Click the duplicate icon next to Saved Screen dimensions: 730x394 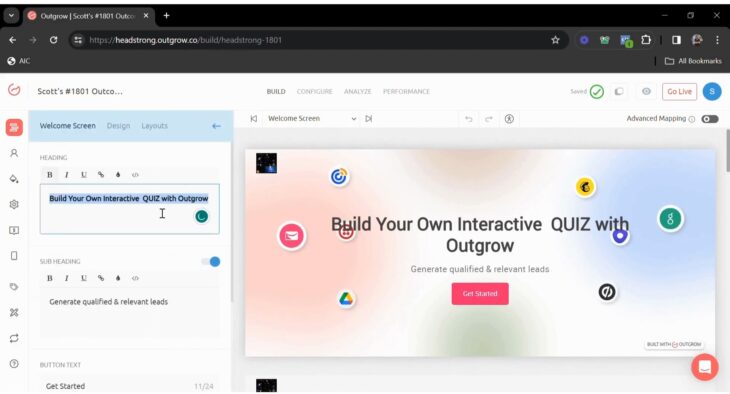619,91
